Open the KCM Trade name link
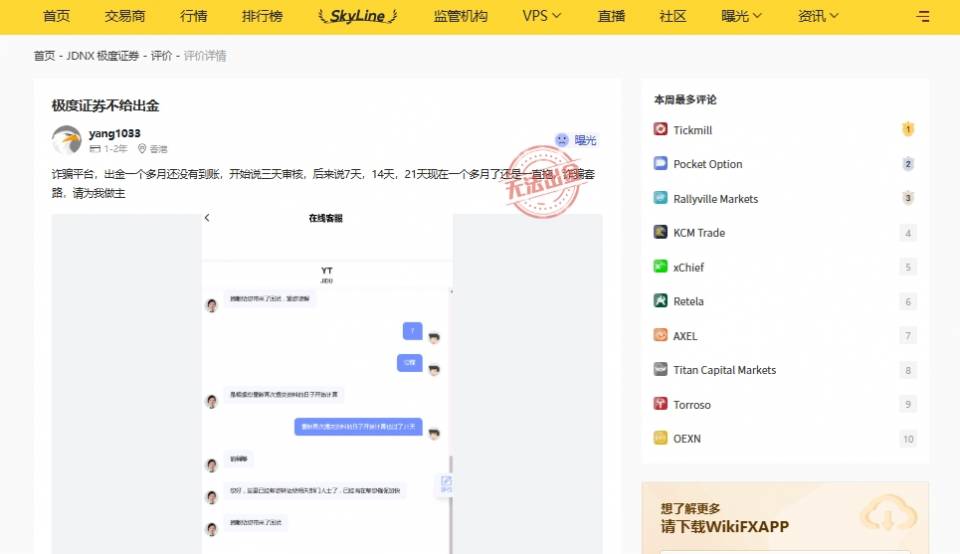The width and height of the screenshot is (960, 554). [699, 233]
